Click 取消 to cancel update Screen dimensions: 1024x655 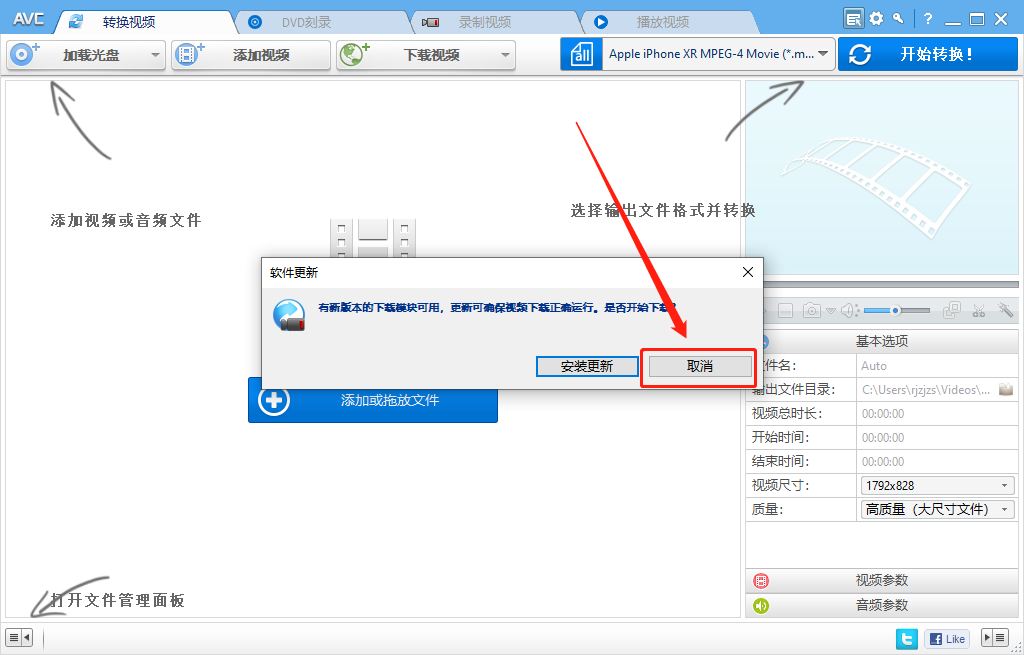point(700,366)
